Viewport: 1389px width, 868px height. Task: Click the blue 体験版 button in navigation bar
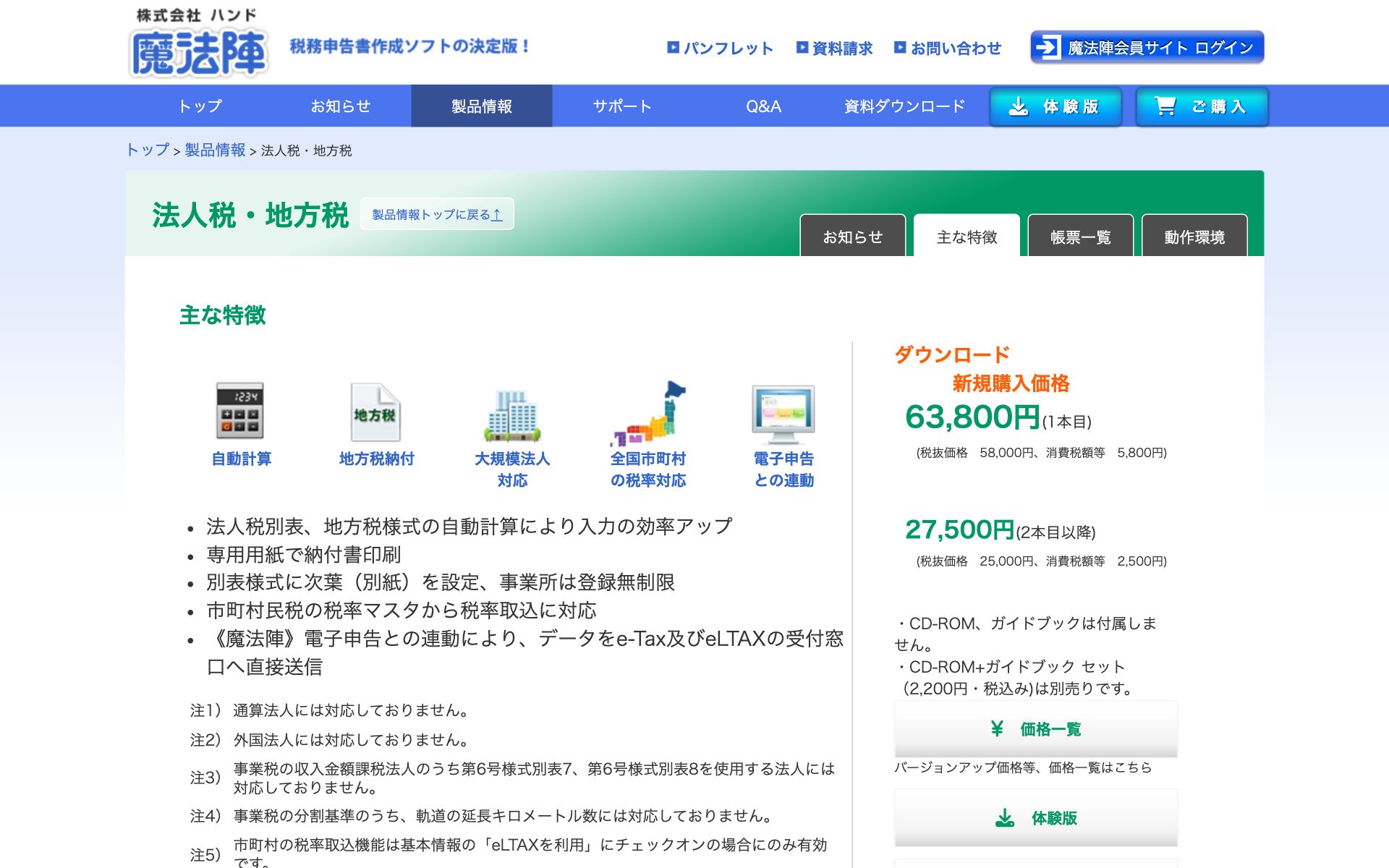[x=1055, y=106]
